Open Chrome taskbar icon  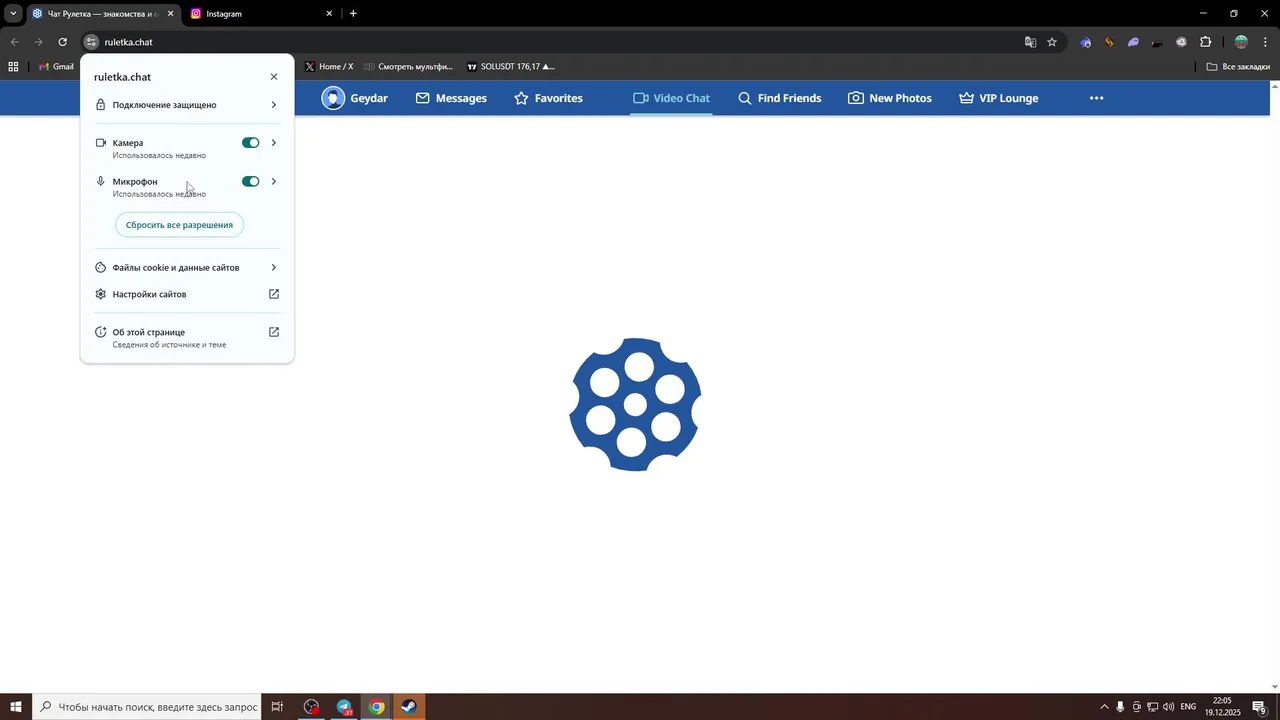point(376,707)
